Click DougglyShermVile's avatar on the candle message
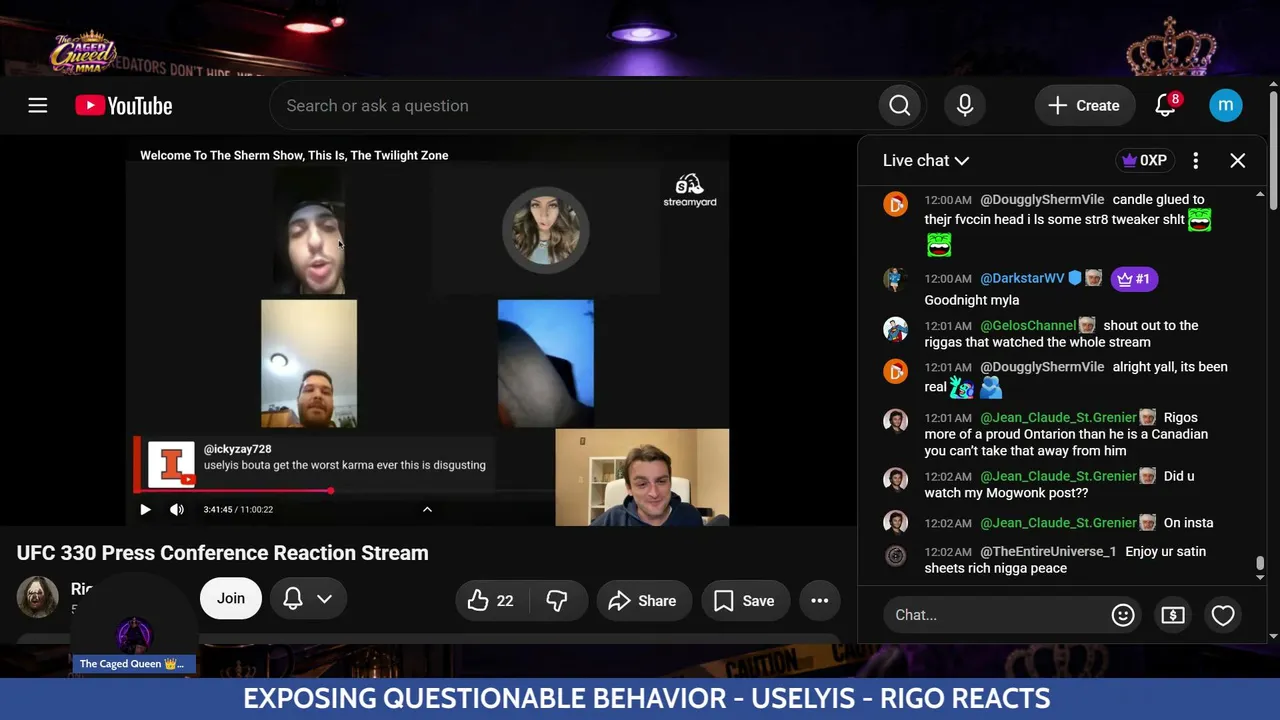The image size is (1280, 720). pyautogui.click(x=895, y=204)
